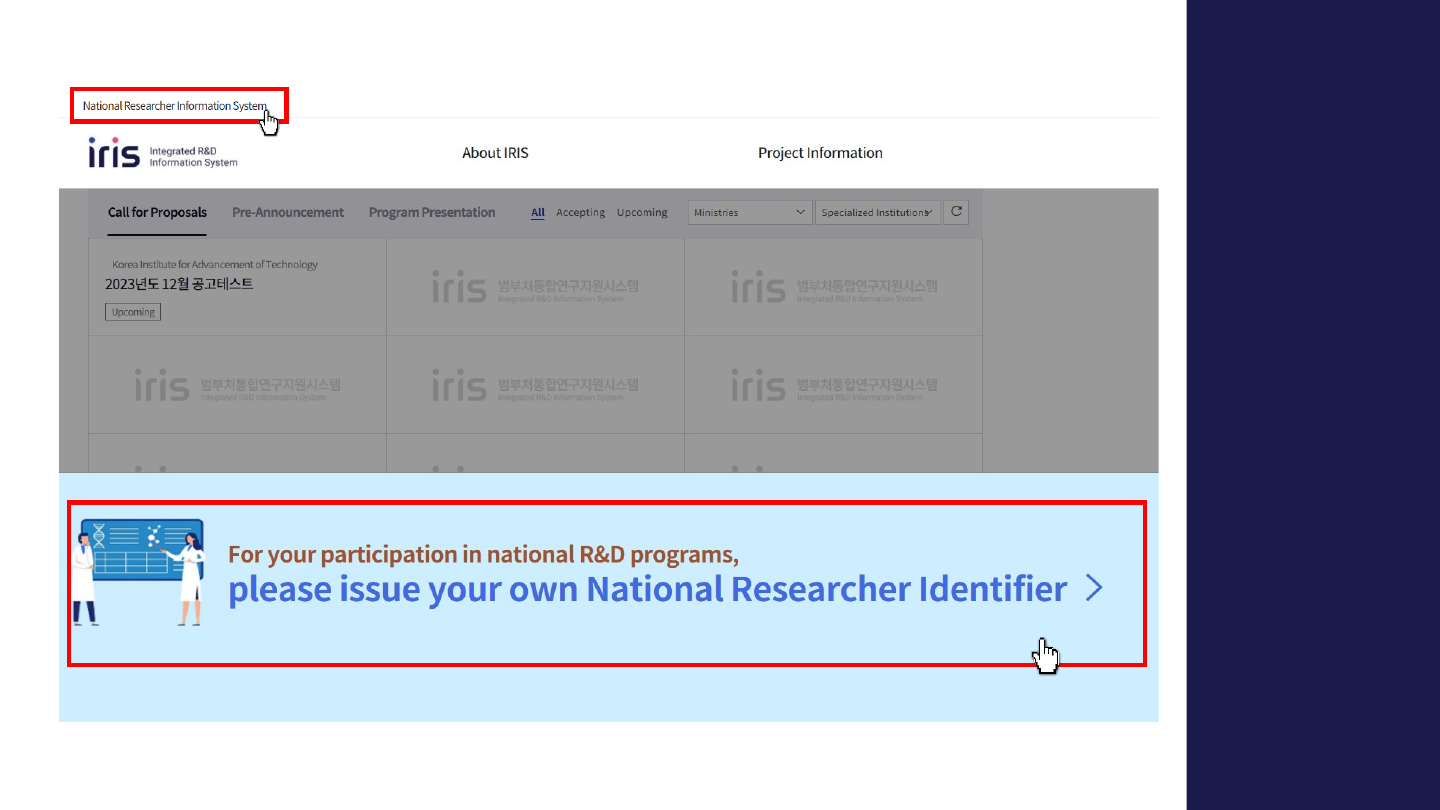Open the Project Information menu
The height and width of the screenshot is (810, 1440).
(820, 153)
